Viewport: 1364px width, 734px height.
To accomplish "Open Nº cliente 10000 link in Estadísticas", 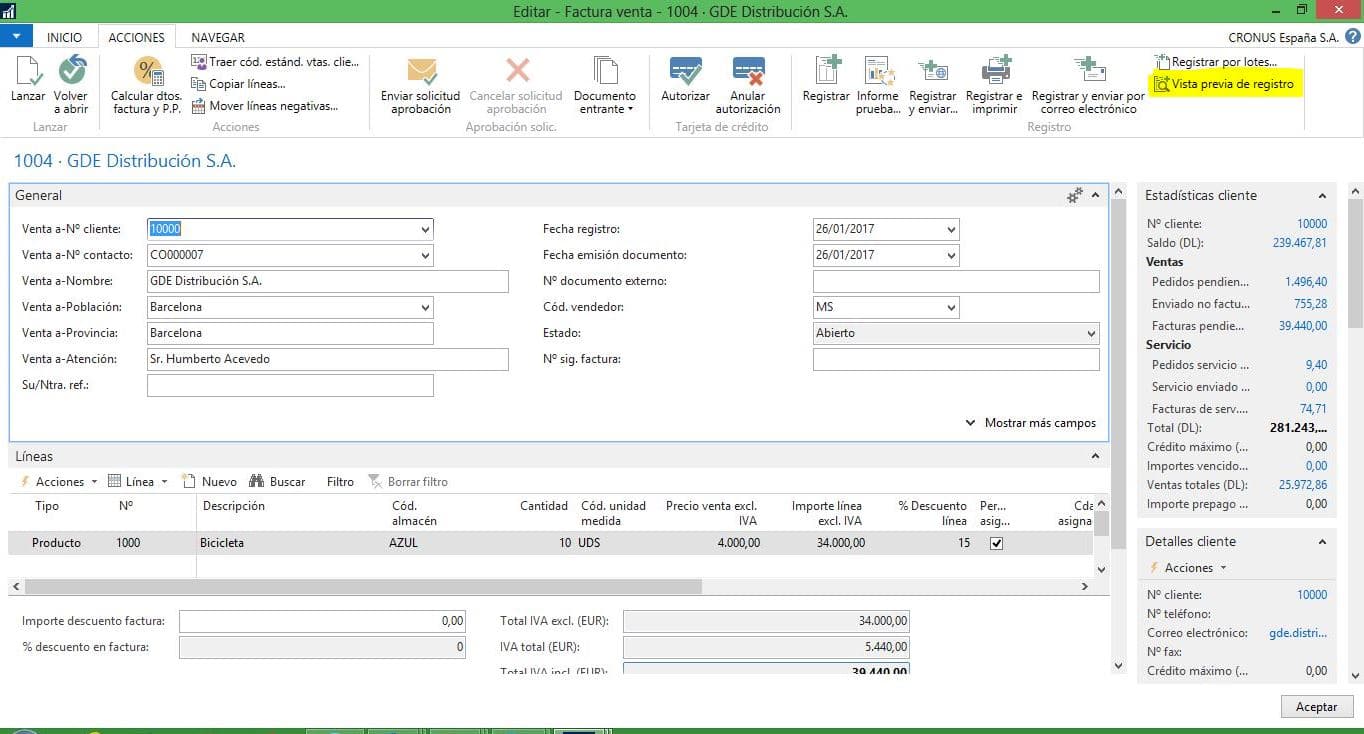I will coord(1312,224).
